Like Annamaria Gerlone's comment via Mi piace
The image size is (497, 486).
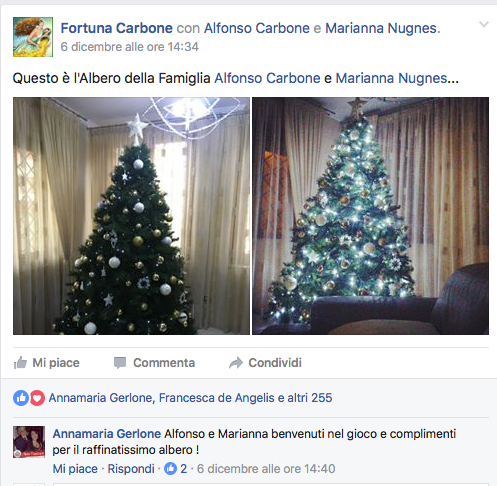coord(75,469)
